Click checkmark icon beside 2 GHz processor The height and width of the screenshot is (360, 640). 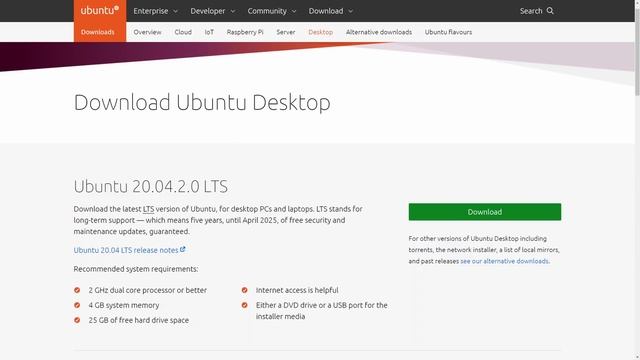click(77, 290)
